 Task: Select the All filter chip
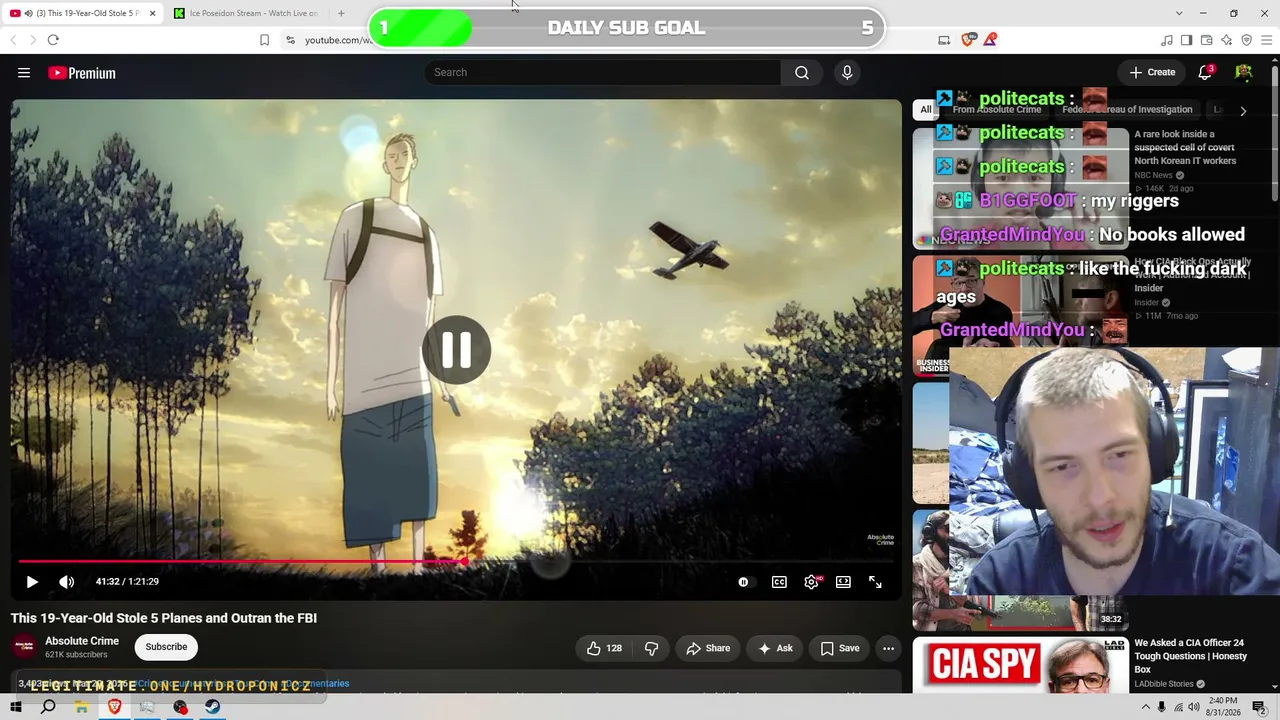[926, 110]
